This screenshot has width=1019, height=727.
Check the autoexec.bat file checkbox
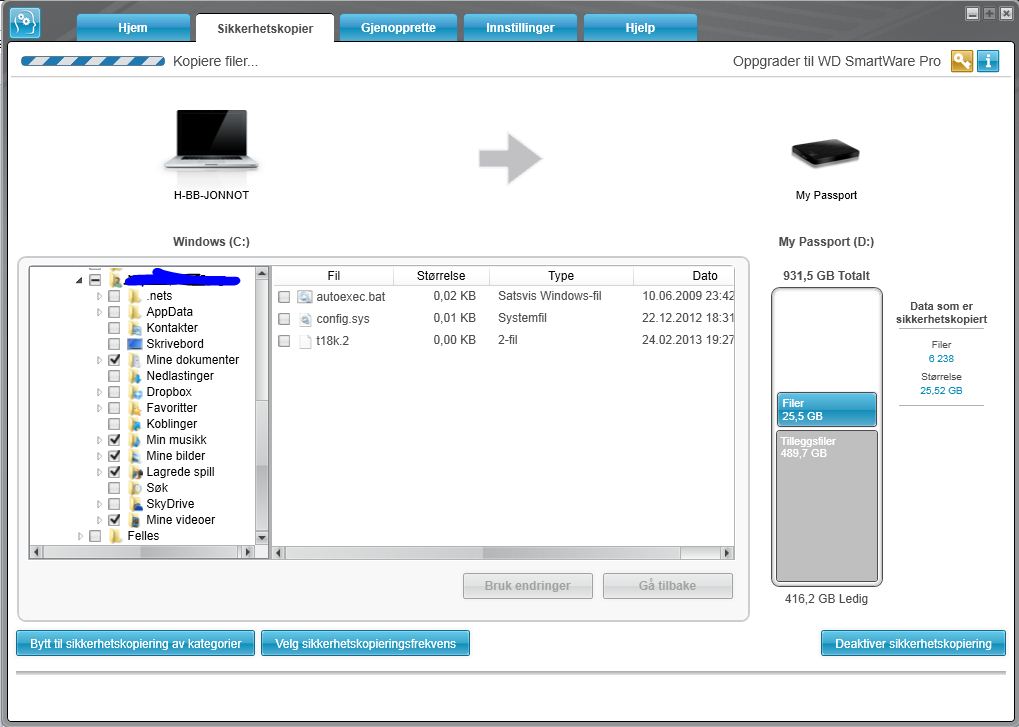[x=284, y=297]
